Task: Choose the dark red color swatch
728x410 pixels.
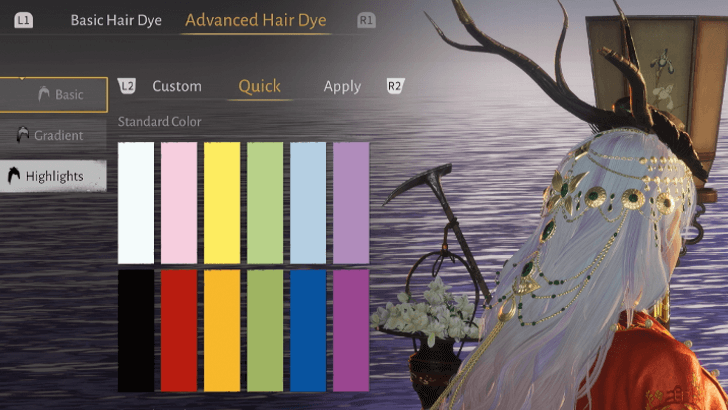Action: pyautogui.click(x=179, y=330)
